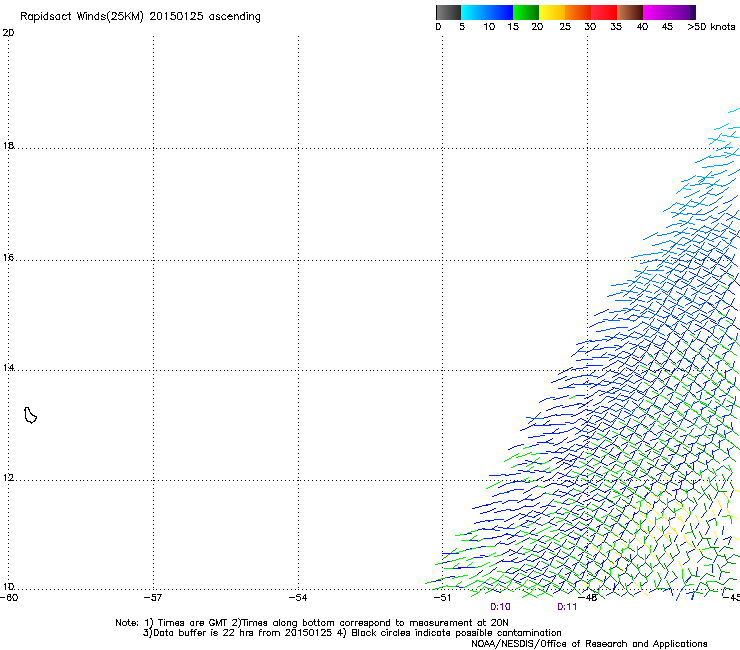Click the purple time label '0:10'
The width and height of the screenshot is (740, 650).
click(x=500, y=607)
